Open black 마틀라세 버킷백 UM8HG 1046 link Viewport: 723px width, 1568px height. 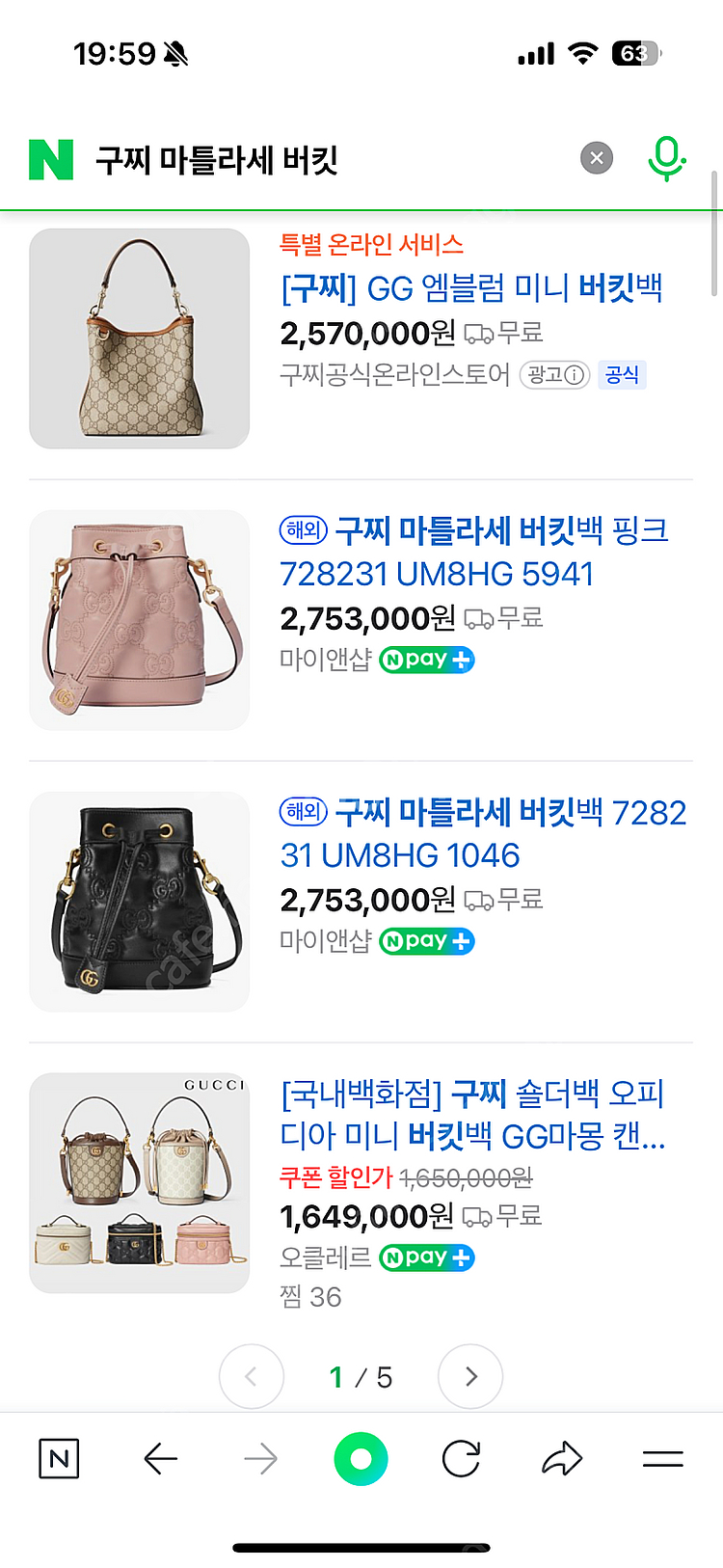(483, 833)
